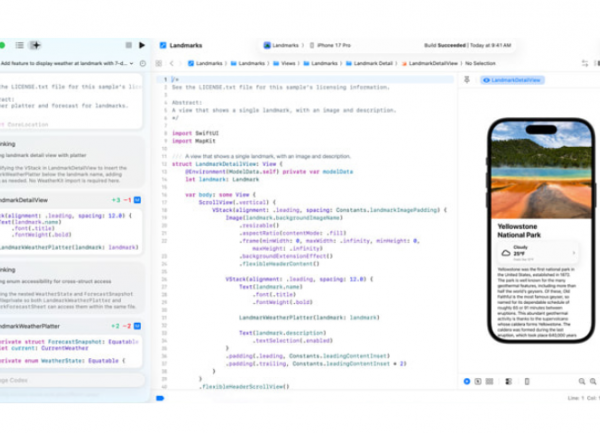Click the assistant VStack code snippet card
600x433 pixels.
(71, 231)
